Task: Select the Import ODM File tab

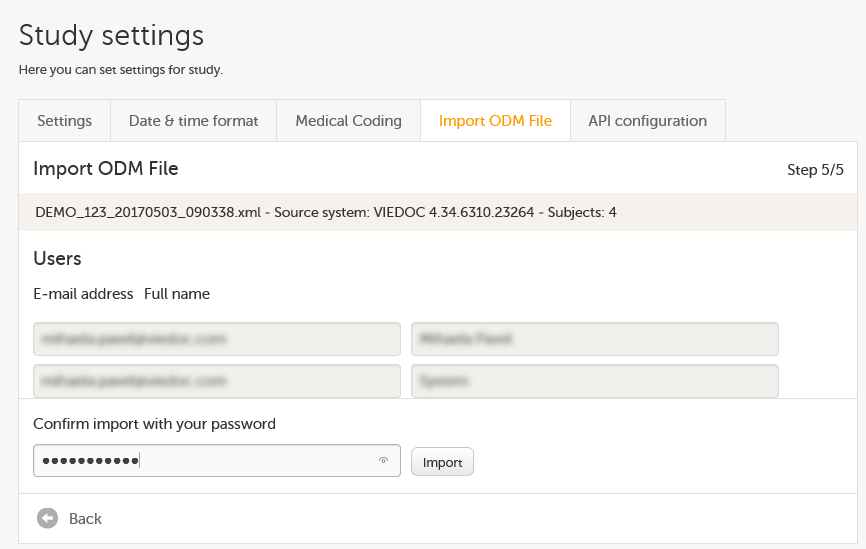Action: click(495, 121)
